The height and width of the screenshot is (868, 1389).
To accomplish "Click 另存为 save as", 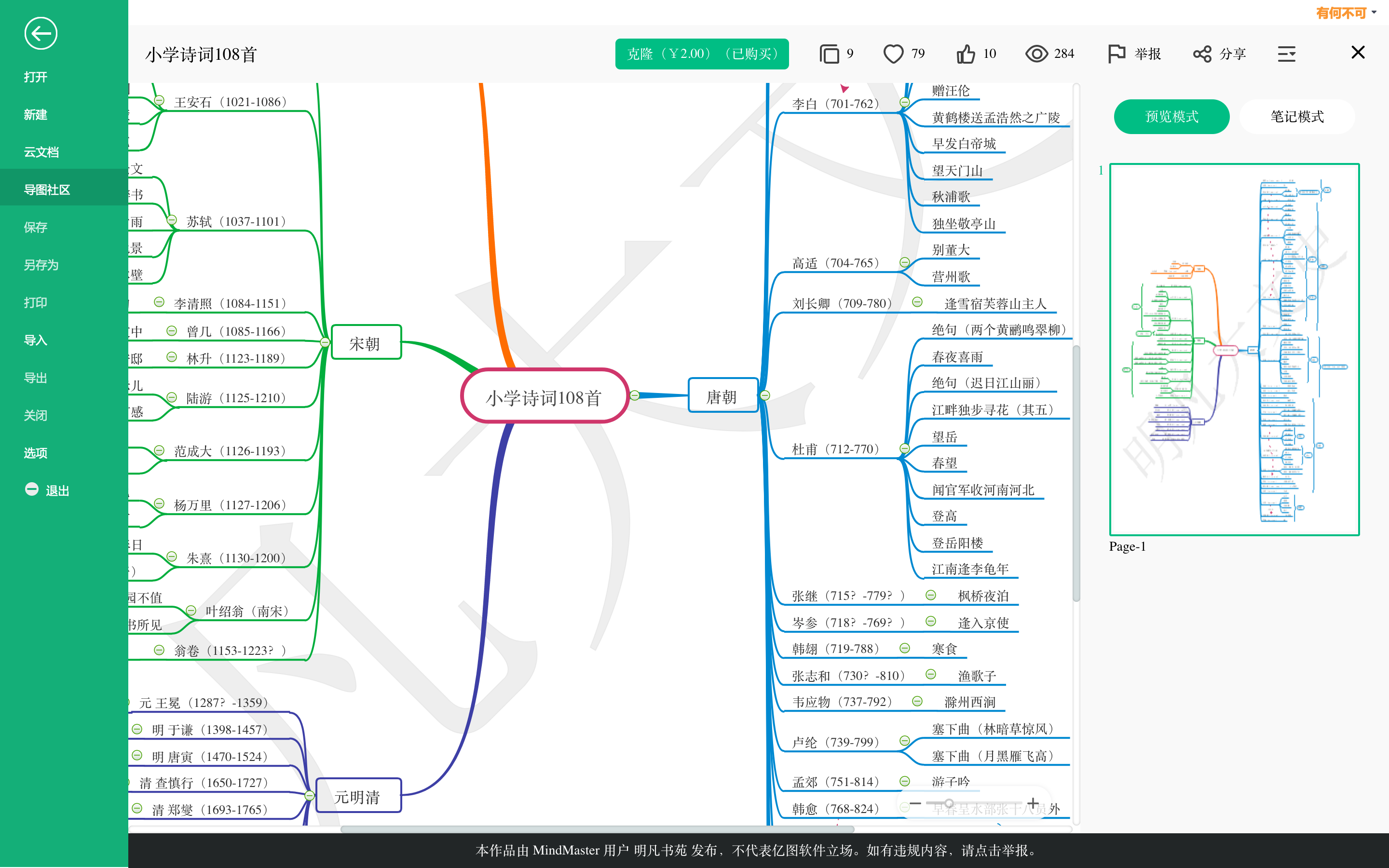I will click(41, 265).
